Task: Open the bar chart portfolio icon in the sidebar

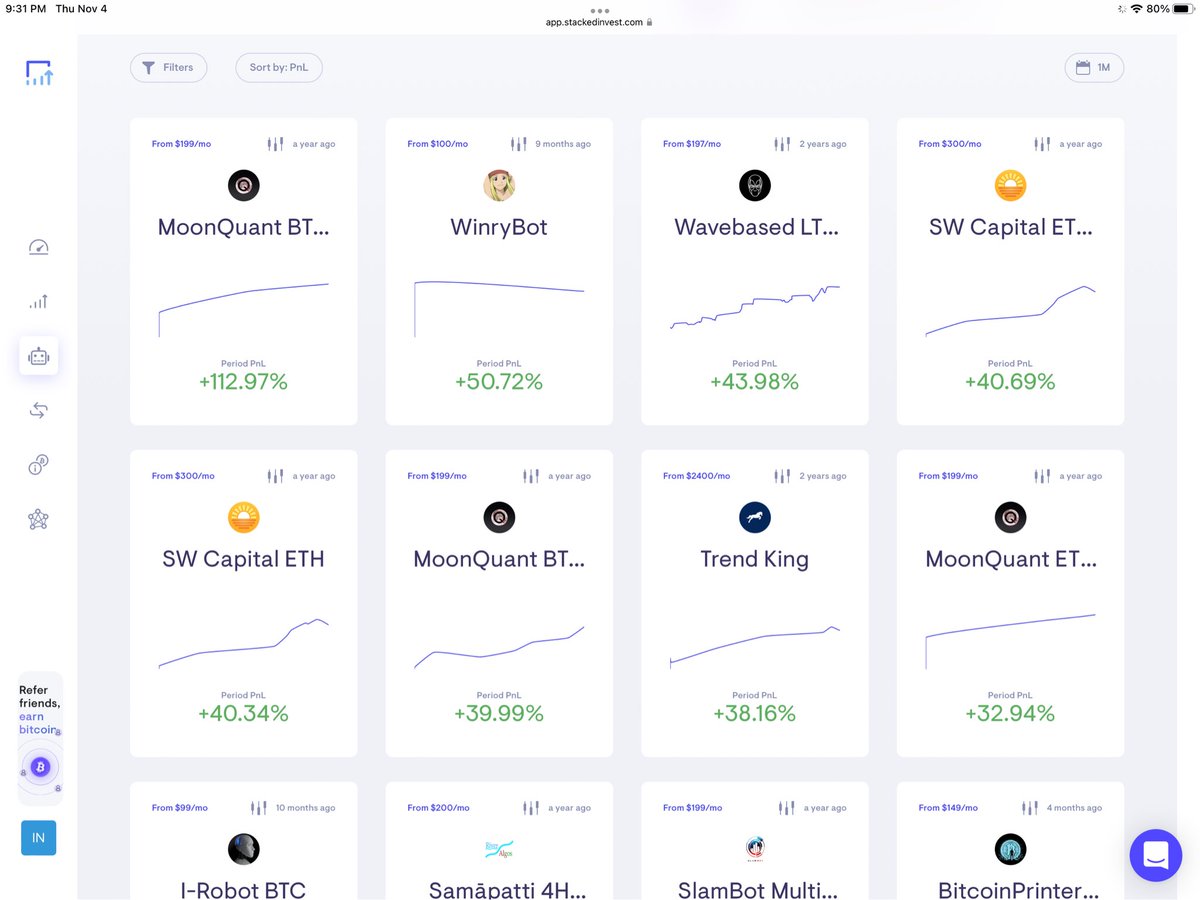Action: pos(39,301)
